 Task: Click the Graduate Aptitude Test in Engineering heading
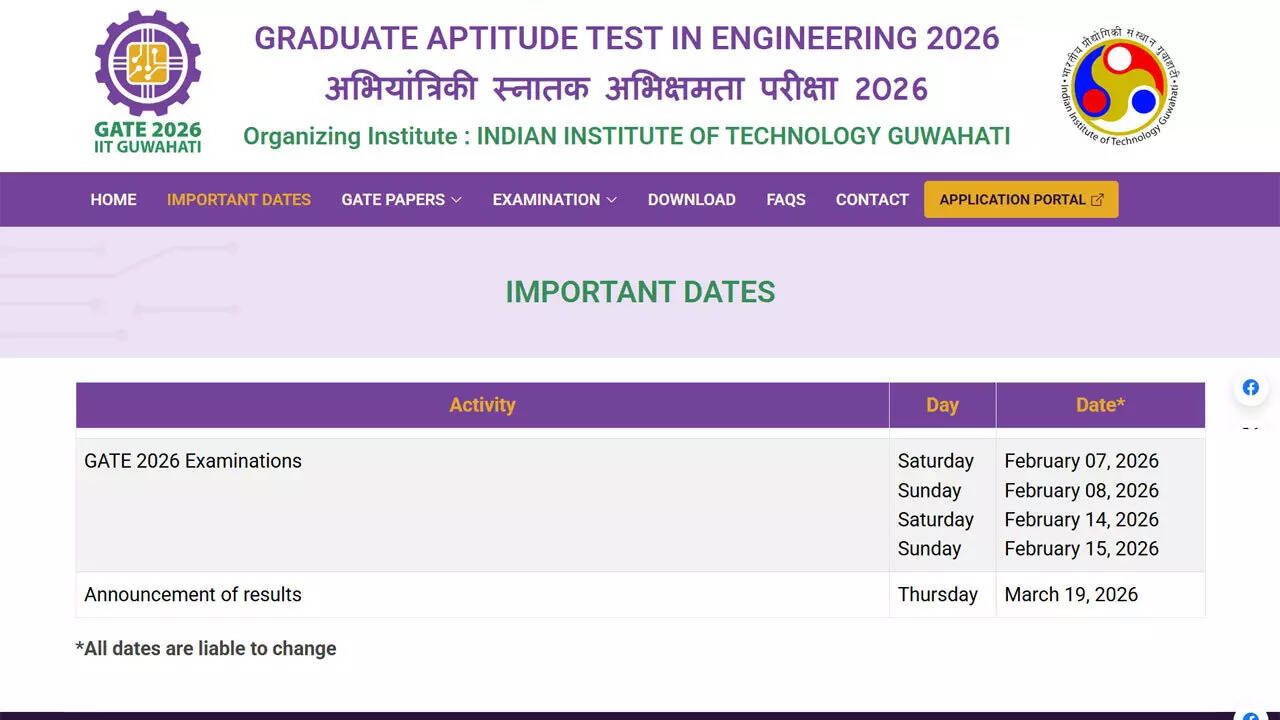[x=626, y=39]
